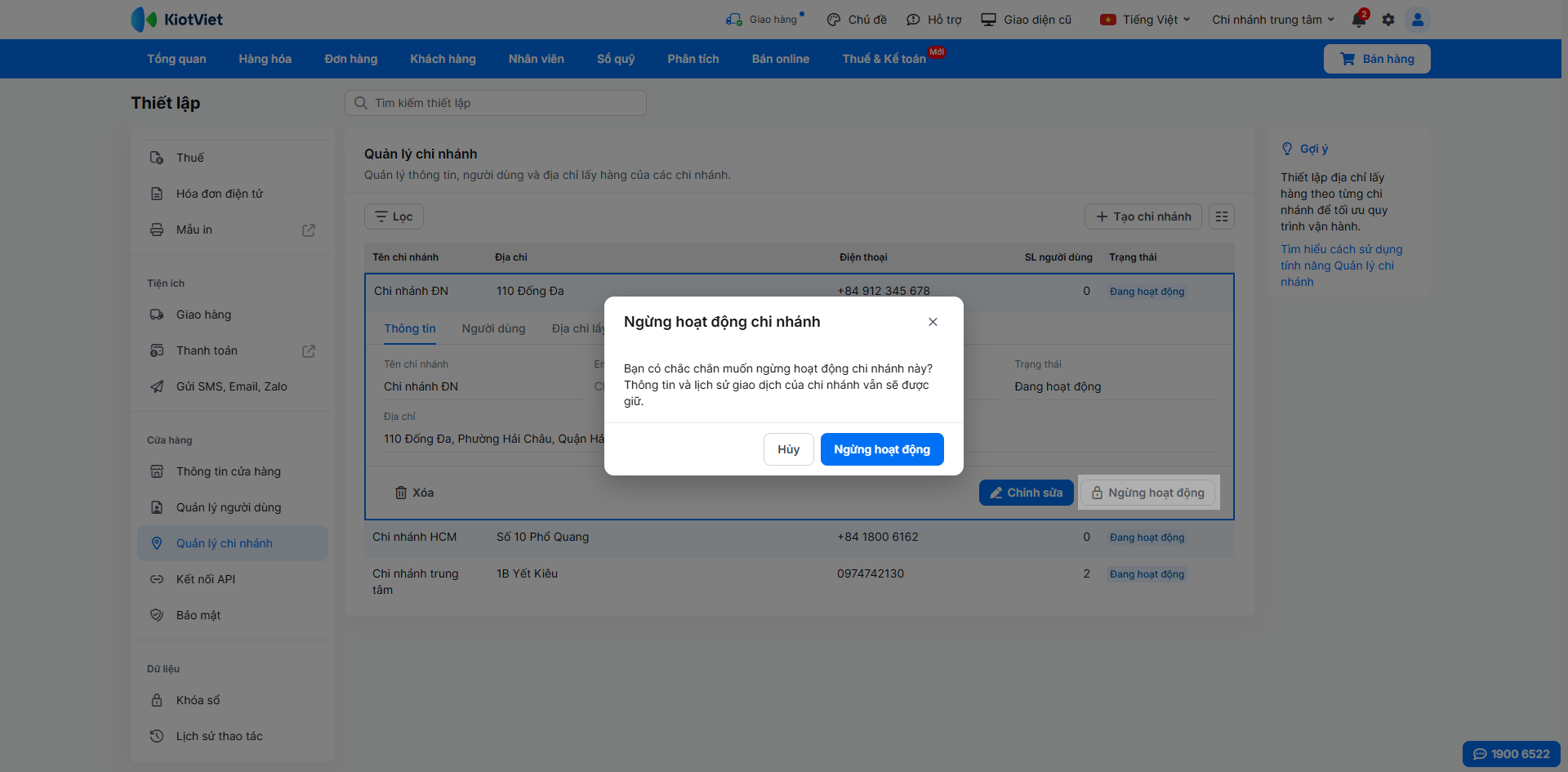Viewport: 1568px width, 772px height.
Task: Open Bán online menu
Action: [781, 59]
